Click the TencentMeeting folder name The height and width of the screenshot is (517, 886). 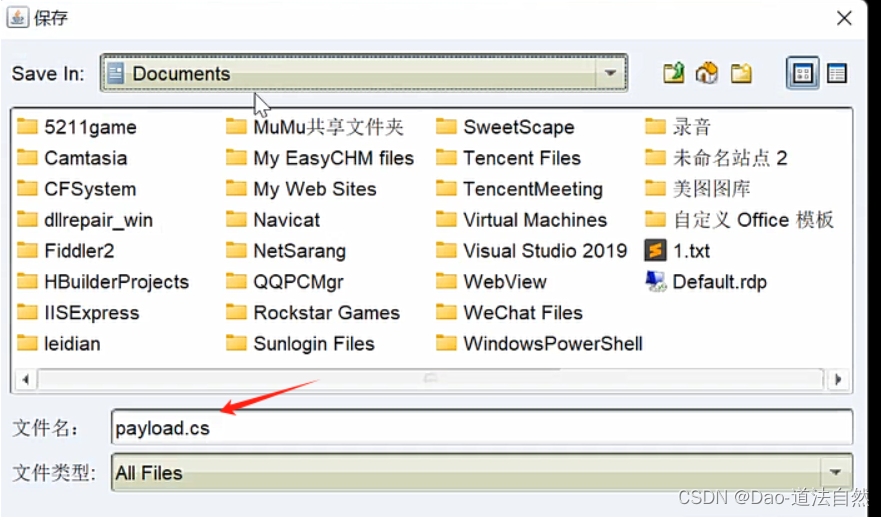(x=533, y=189)
